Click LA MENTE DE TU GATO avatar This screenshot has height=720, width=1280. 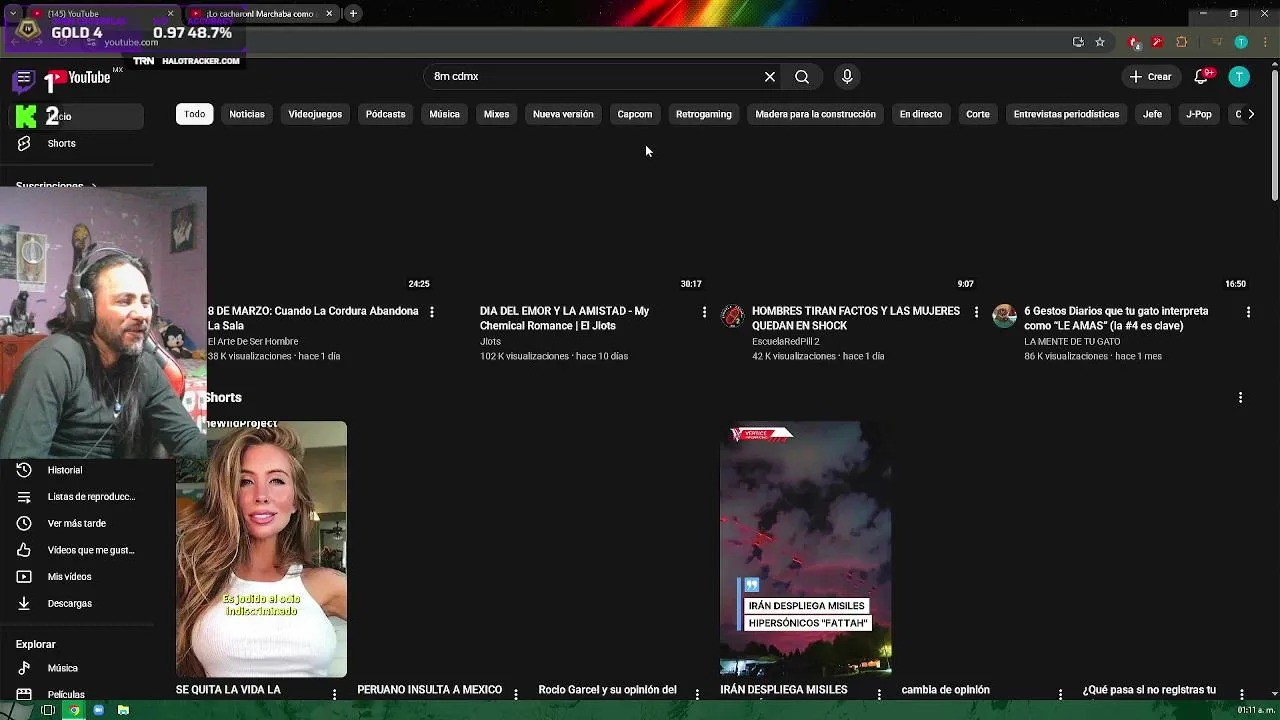[x=1005, y=317]
